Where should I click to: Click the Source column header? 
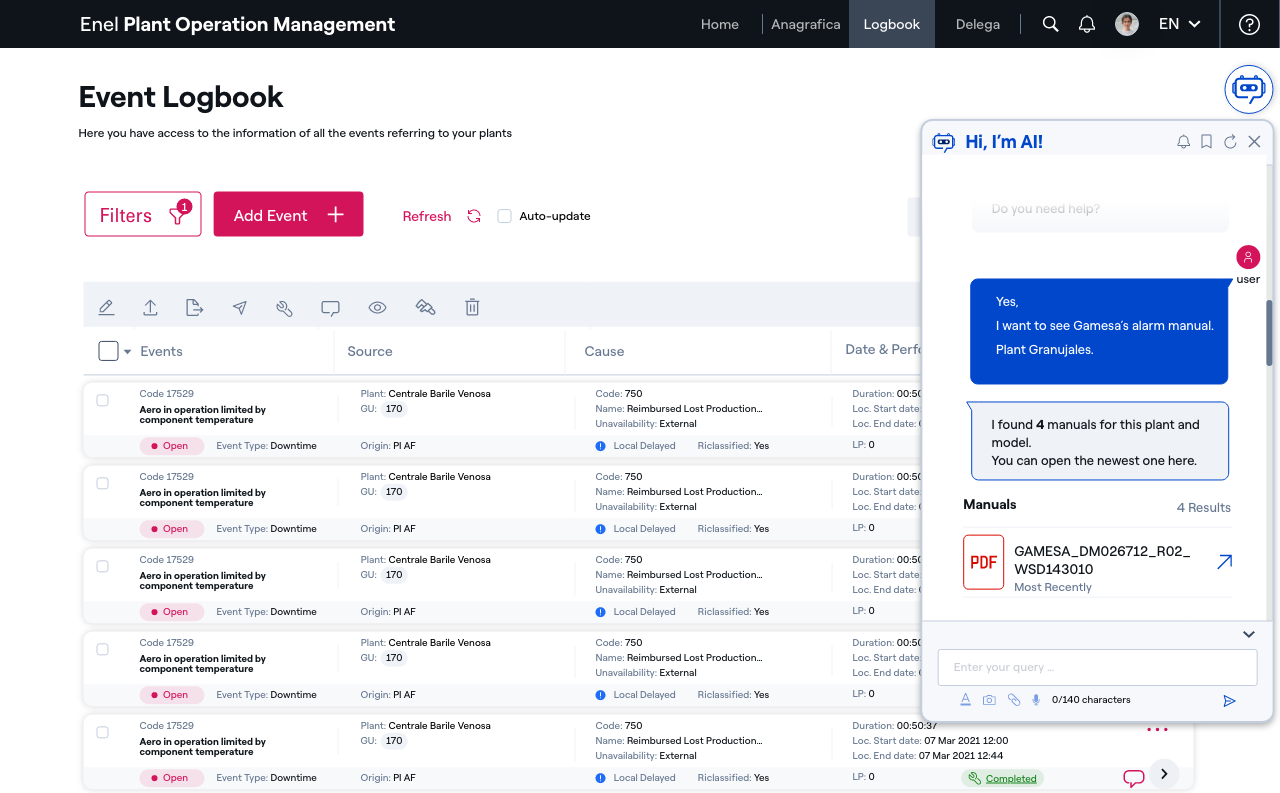point(370,351)
